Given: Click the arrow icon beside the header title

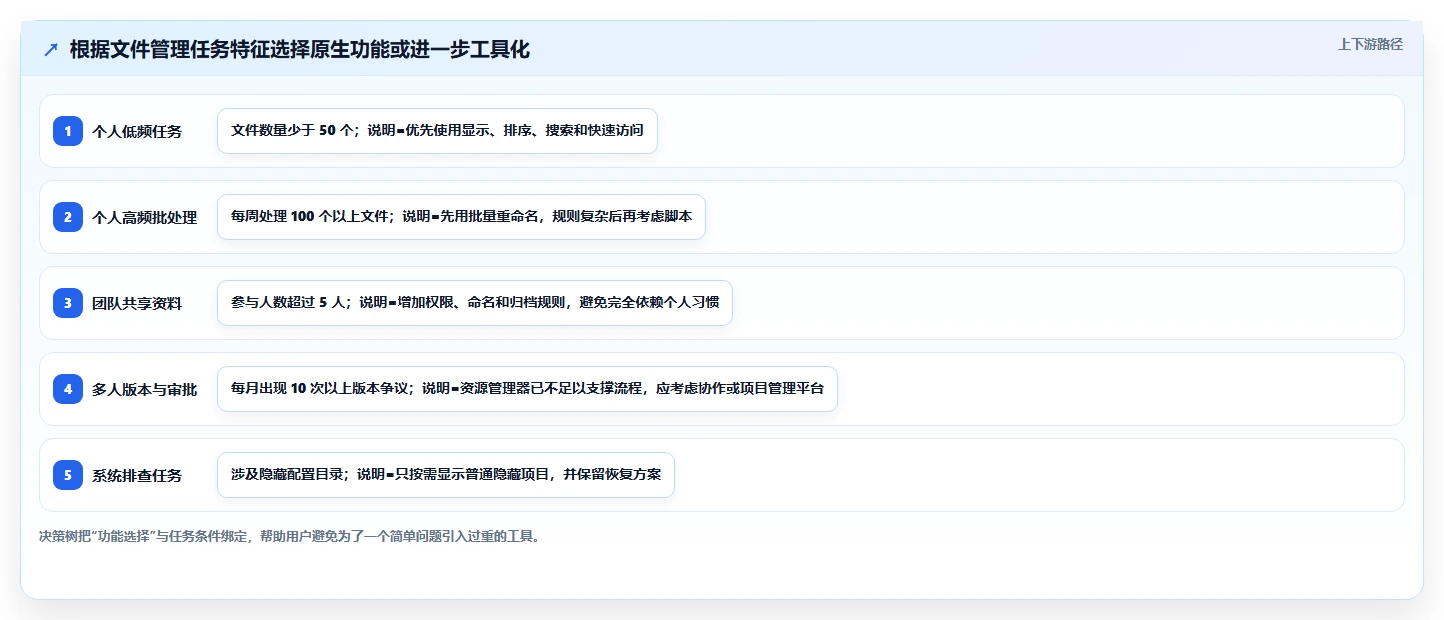Looking at the screenshot, I should 51,50.
